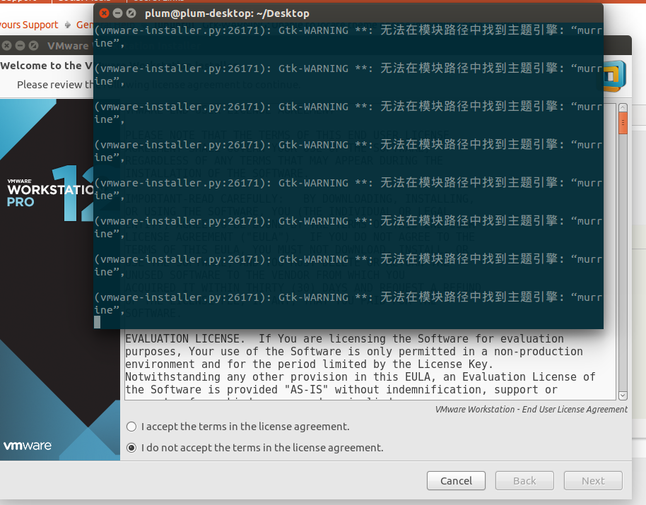
Task: Click the orange license scrollbar thumb
Action: point(623,124)
